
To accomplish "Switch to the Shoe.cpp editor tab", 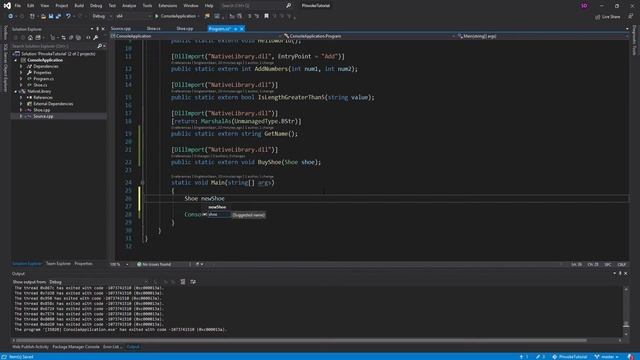I will coord(185,29).
